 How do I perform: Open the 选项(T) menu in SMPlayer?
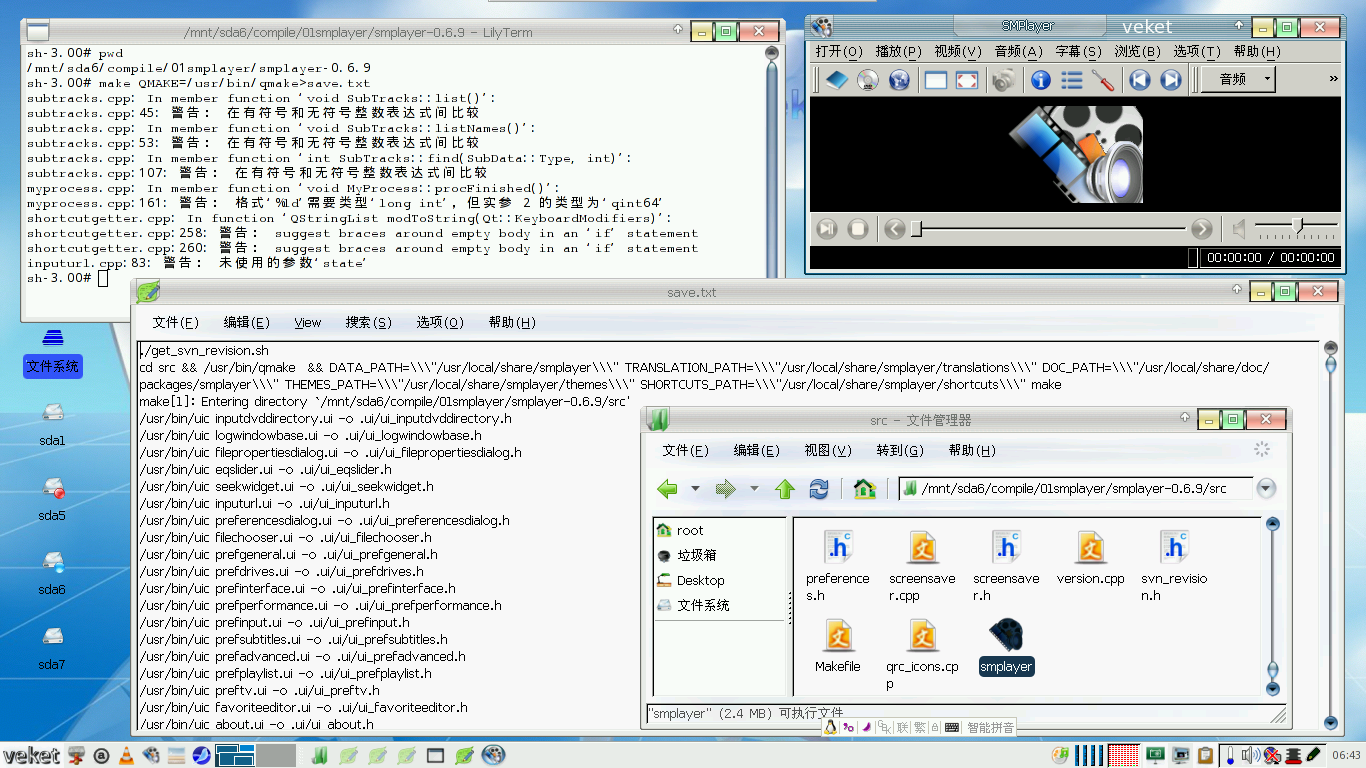[1197, 52]
